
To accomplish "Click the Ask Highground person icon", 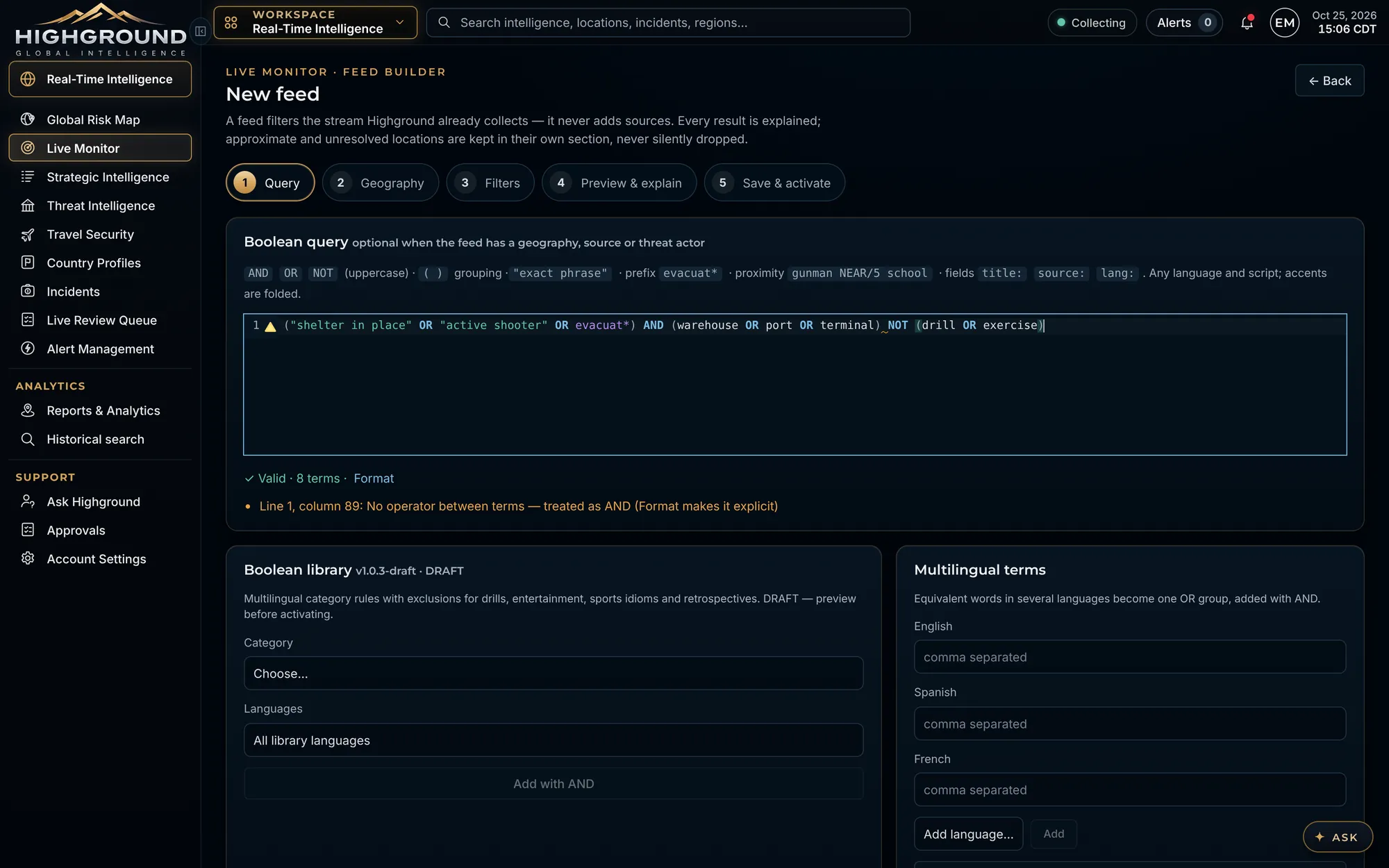I will point(28,501).
